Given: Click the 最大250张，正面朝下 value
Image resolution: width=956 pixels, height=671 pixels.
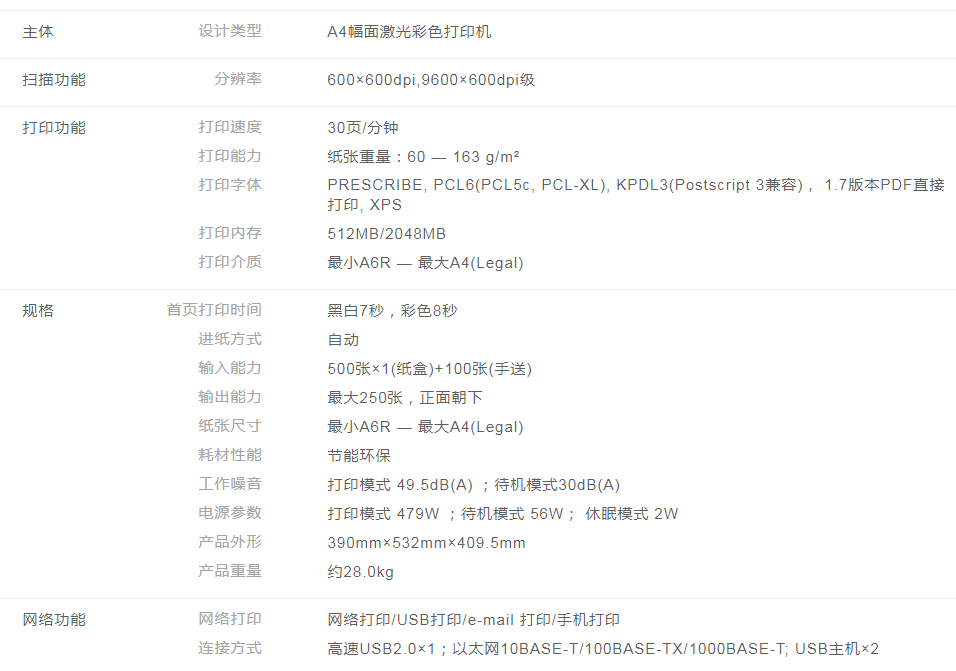Looking at the screenshot, I should 405,398.
